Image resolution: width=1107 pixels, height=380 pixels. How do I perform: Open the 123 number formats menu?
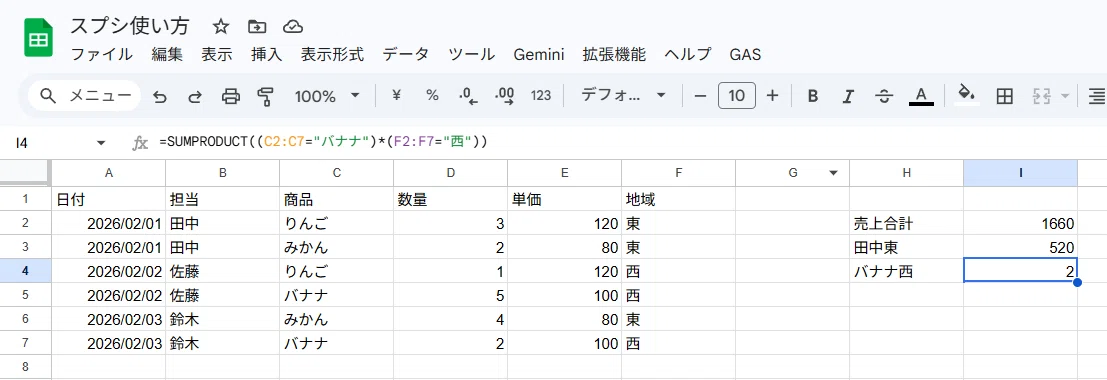point(541,95)
